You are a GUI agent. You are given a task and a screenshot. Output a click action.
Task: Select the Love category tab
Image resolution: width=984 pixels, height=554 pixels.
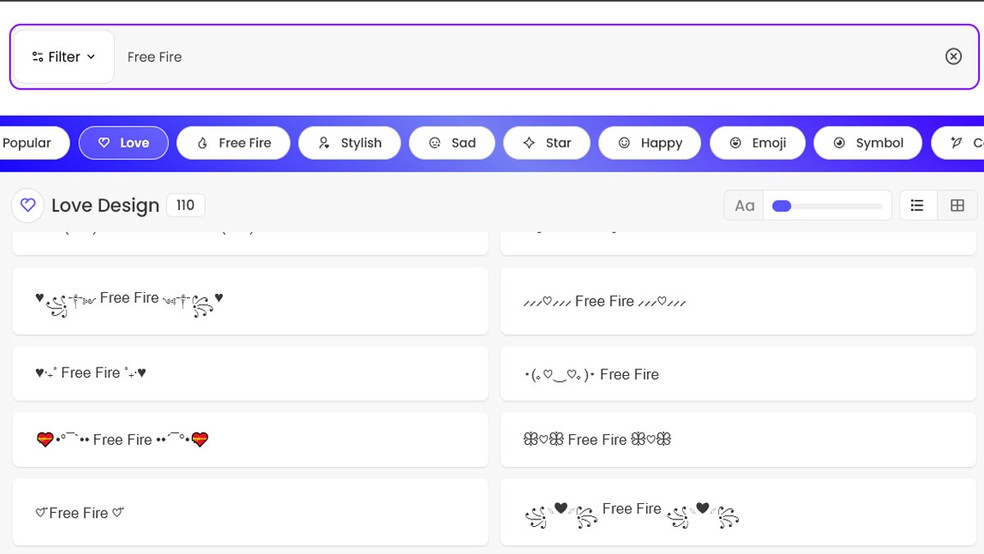coord(124,143)
